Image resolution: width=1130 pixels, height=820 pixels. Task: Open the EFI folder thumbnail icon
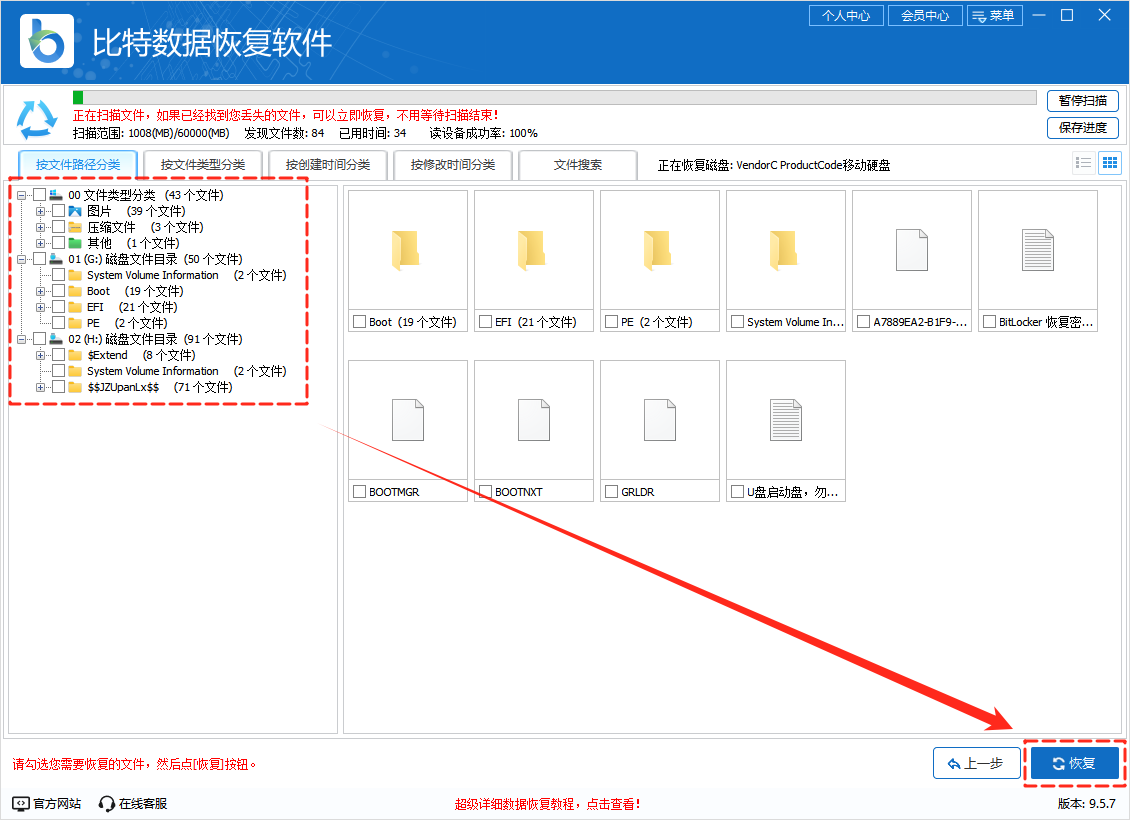coord(533,250)
